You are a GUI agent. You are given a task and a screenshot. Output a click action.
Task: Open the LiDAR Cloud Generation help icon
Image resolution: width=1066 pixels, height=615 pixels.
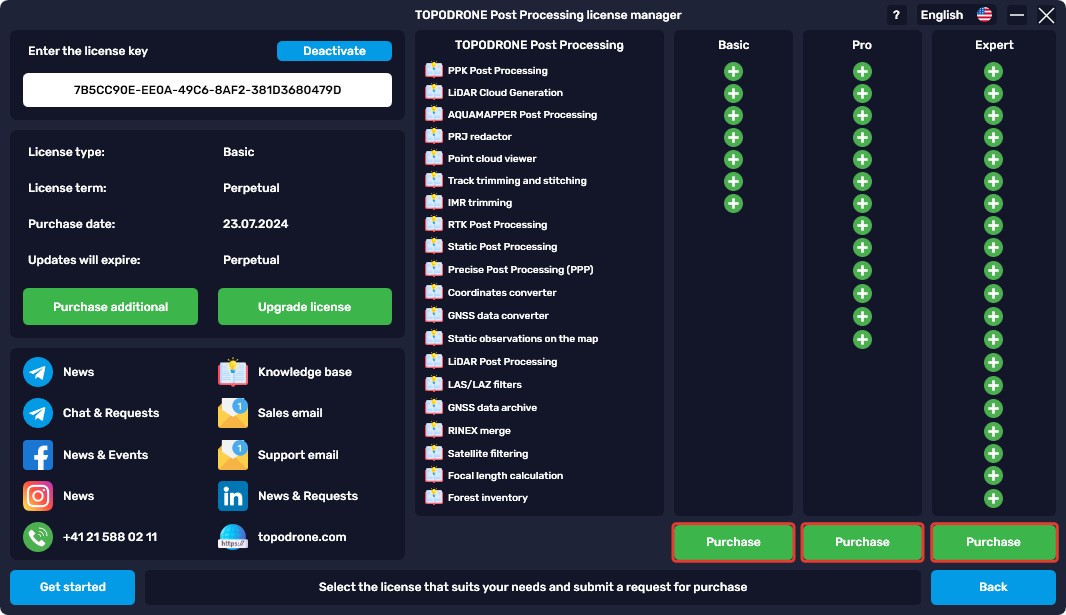coord(434,92)
